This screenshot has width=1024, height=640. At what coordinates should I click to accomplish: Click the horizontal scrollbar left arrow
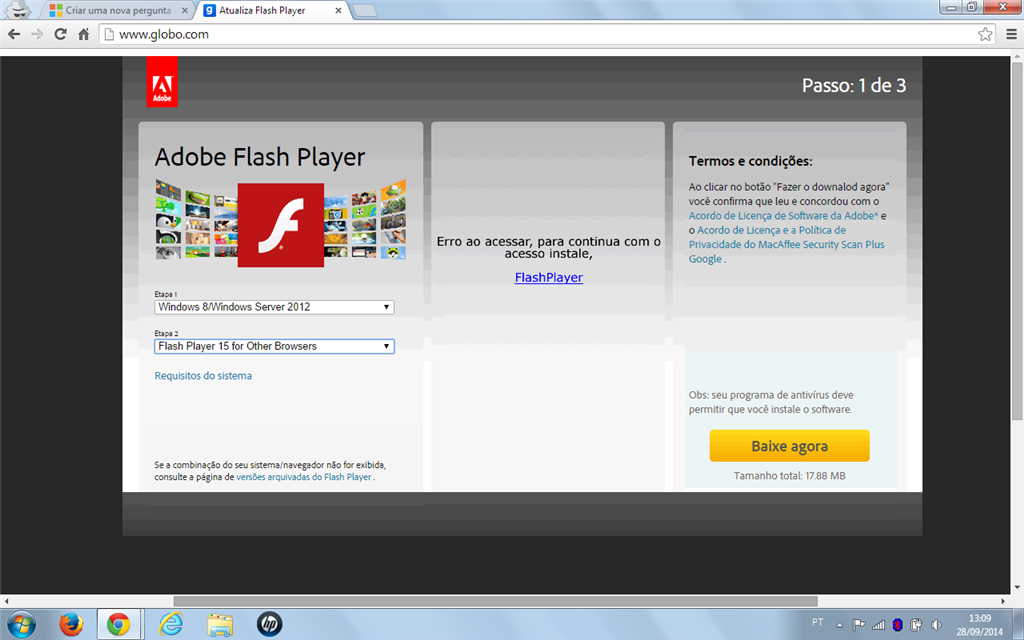6,601
